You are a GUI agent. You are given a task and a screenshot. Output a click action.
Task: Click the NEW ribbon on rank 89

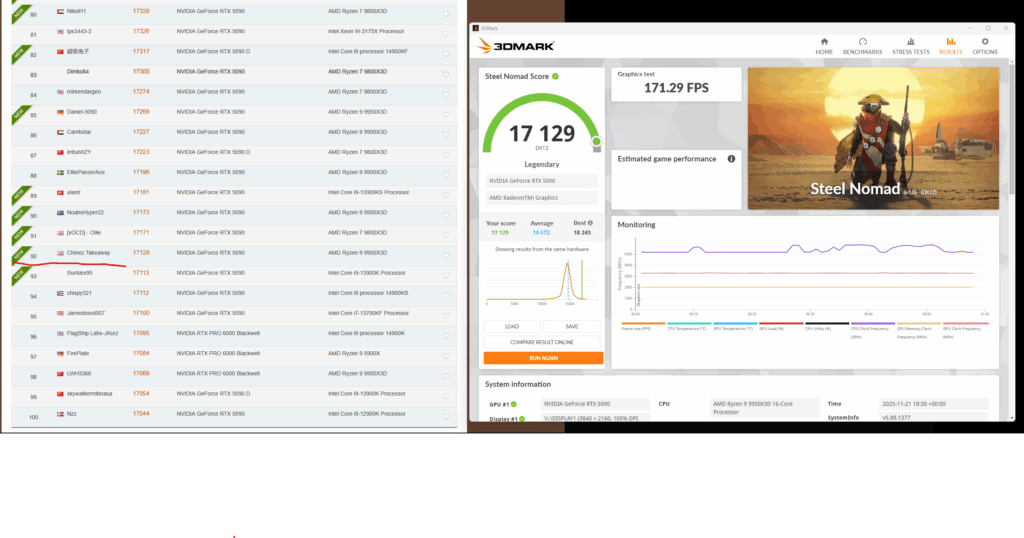tap(19, 195)
